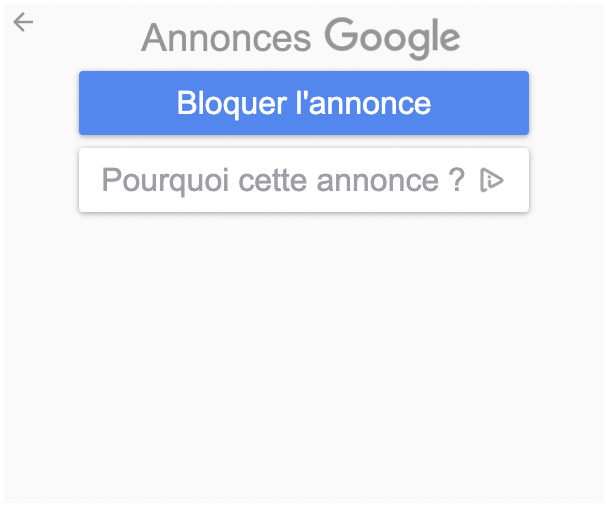Open the why-this-ad explanation
Viewport: 606px width, 508px height.
point(304,180)
